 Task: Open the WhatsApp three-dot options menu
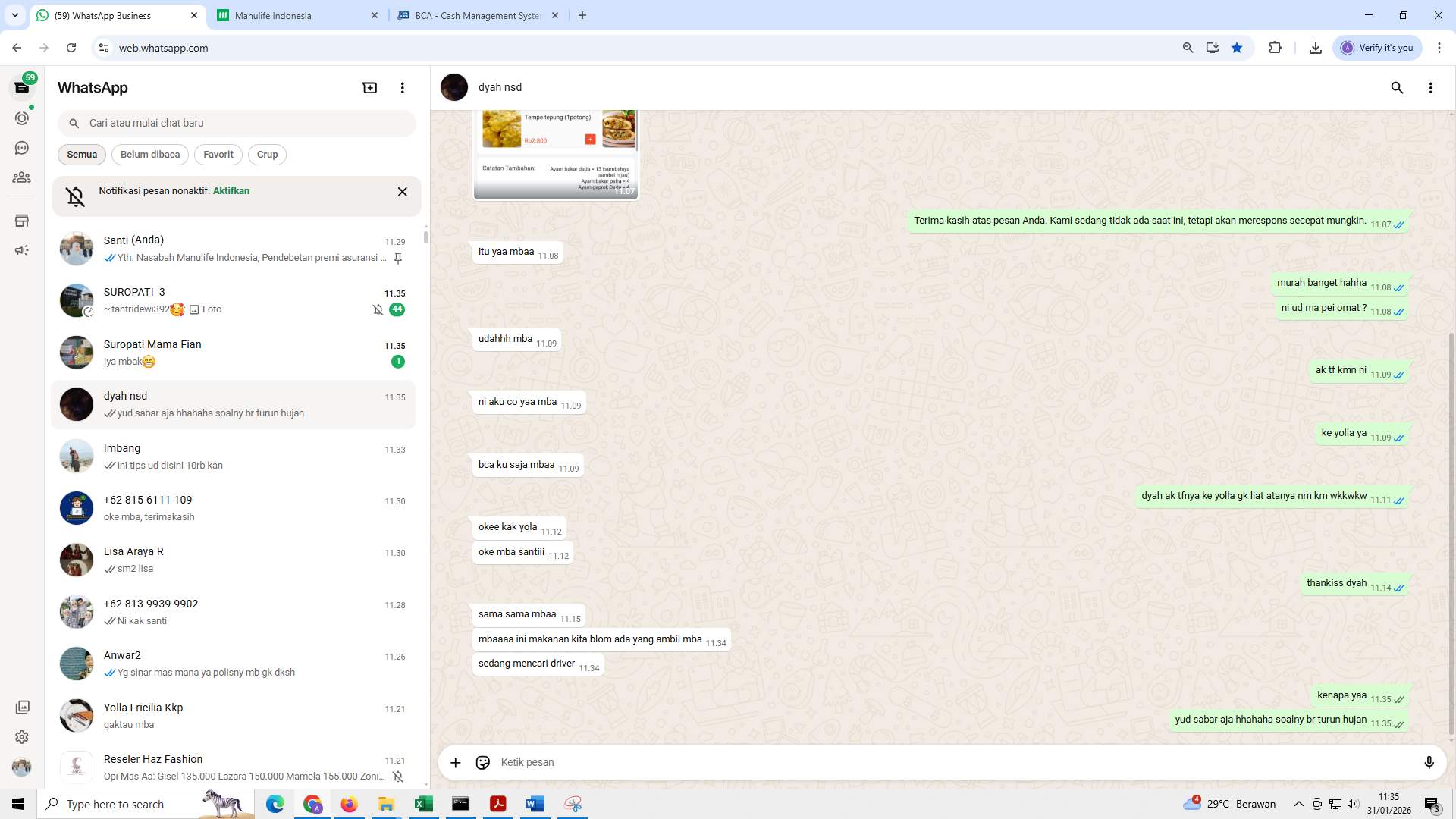(x=402, y=87)
